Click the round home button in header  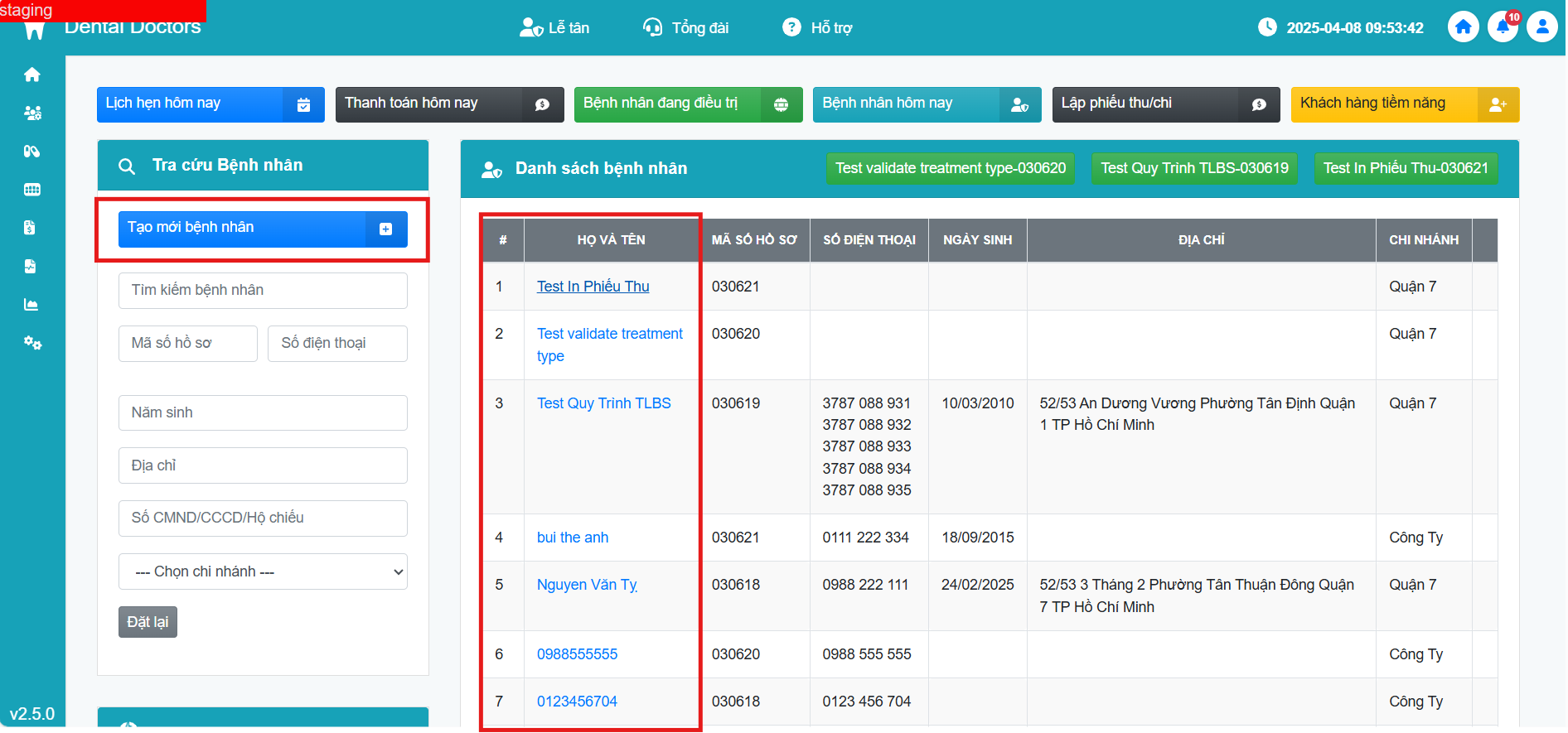pyautogui.click(x=1463, y=27)
